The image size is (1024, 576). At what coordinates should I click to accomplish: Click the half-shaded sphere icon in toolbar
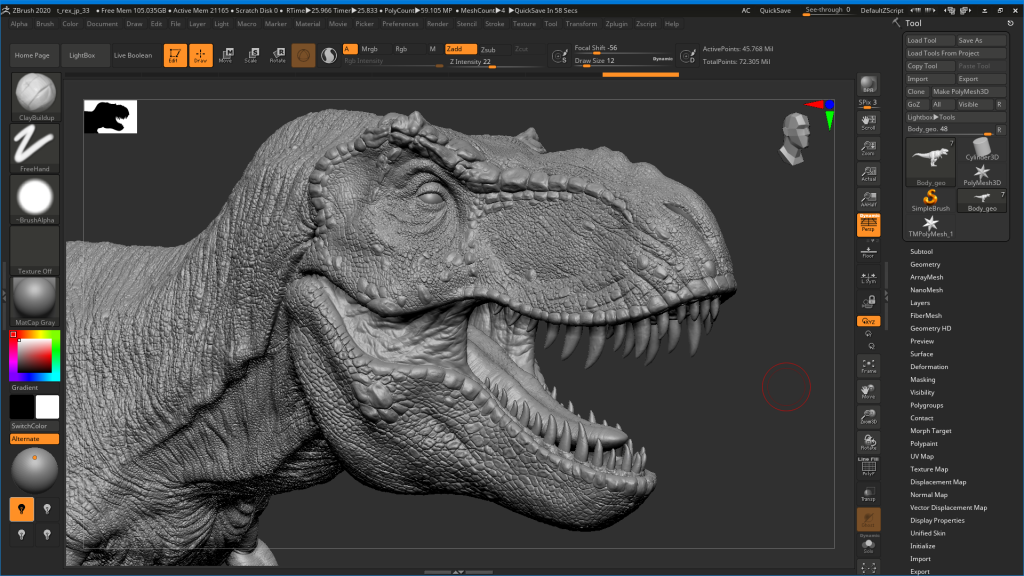328,56
